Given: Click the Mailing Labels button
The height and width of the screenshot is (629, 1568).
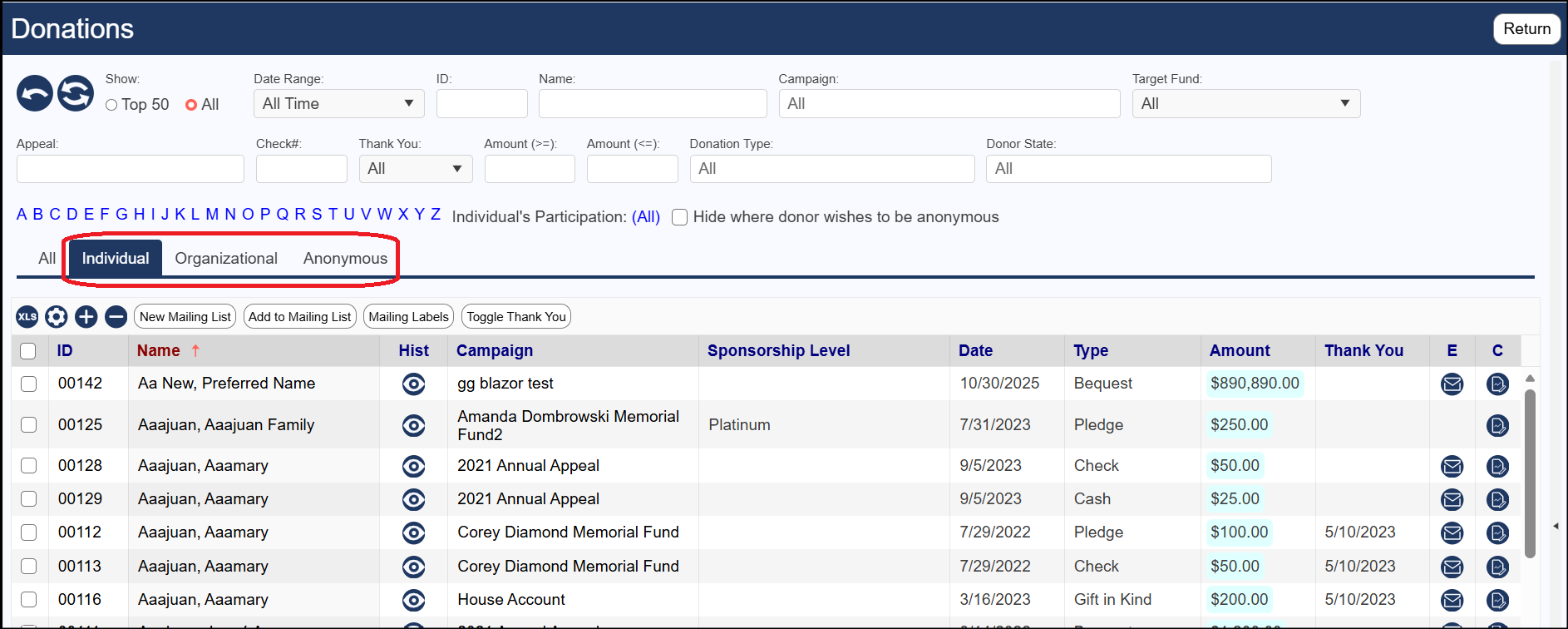Looking at the screenshot, I should 408,317.
